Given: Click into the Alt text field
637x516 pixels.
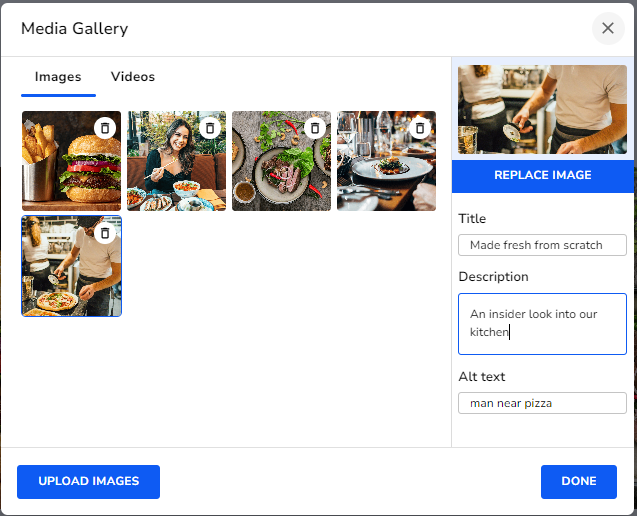Looking at the screenshot, I should coord(543,403).
